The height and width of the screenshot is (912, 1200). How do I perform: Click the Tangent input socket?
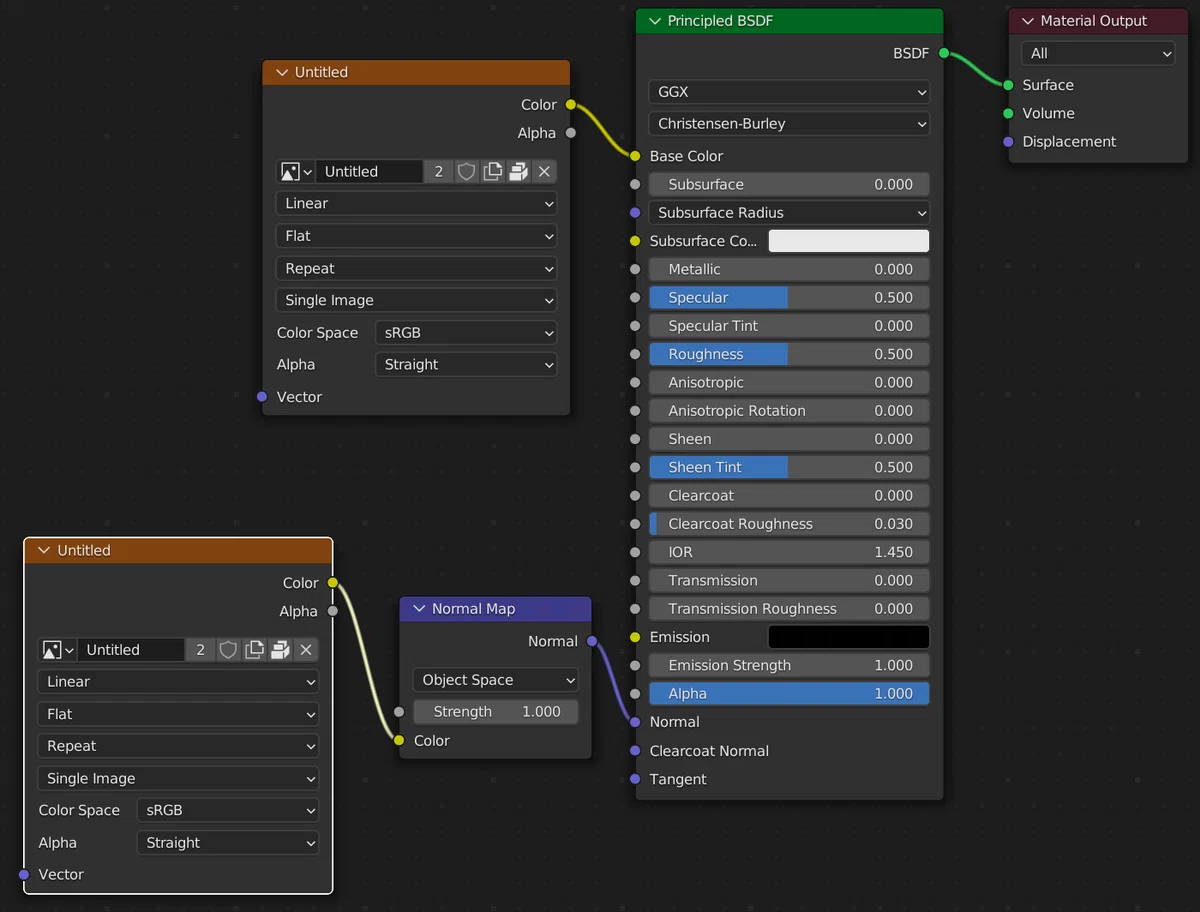[635, 779]
